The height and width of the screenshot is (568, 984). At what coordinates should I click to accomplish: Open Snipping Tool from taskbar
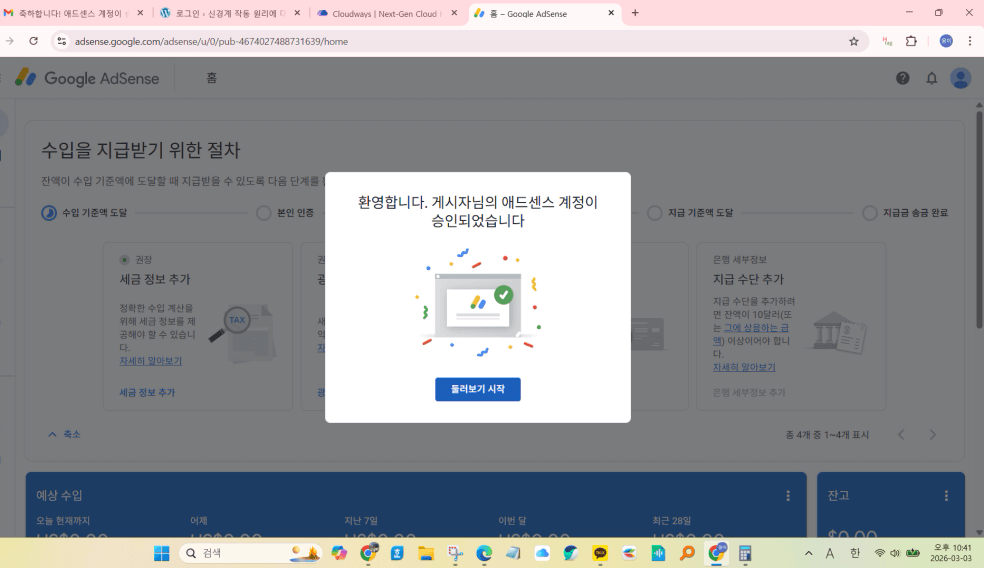tap(455, 553)
